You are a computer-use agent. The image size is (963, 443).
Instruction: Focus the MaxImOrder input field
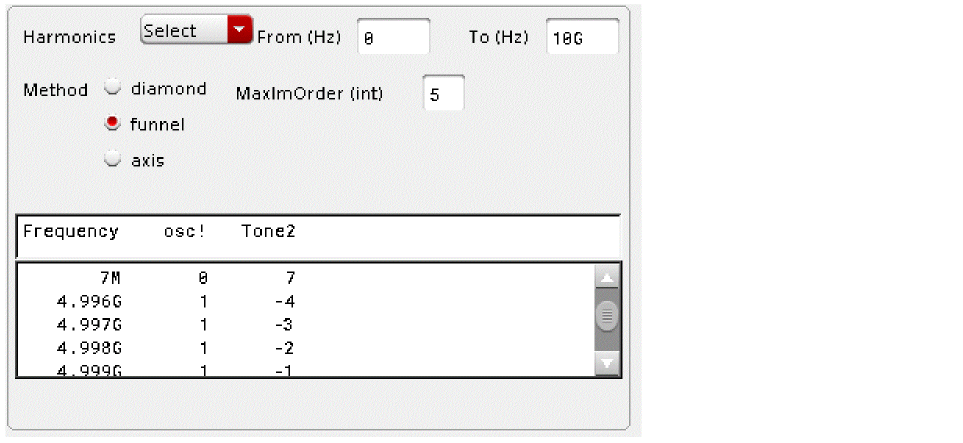tap(443, 94)
